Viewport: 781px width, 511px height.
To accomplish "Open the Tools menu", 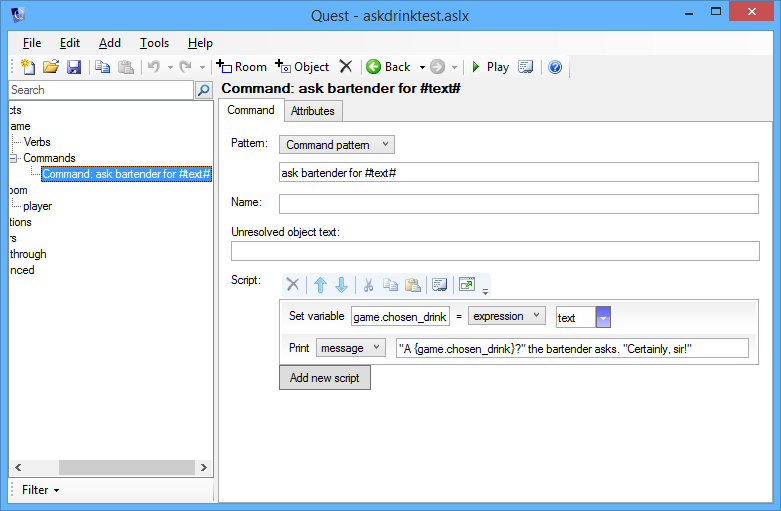I will click(154, 43).
